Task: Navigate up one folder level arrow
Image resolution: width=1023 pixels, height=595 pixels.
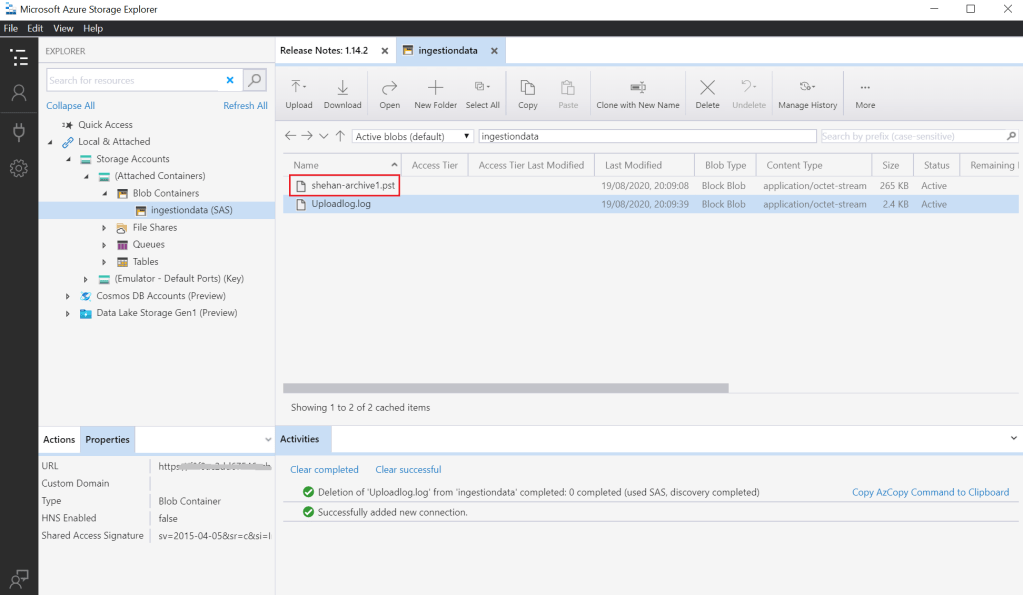Action: 340,136
